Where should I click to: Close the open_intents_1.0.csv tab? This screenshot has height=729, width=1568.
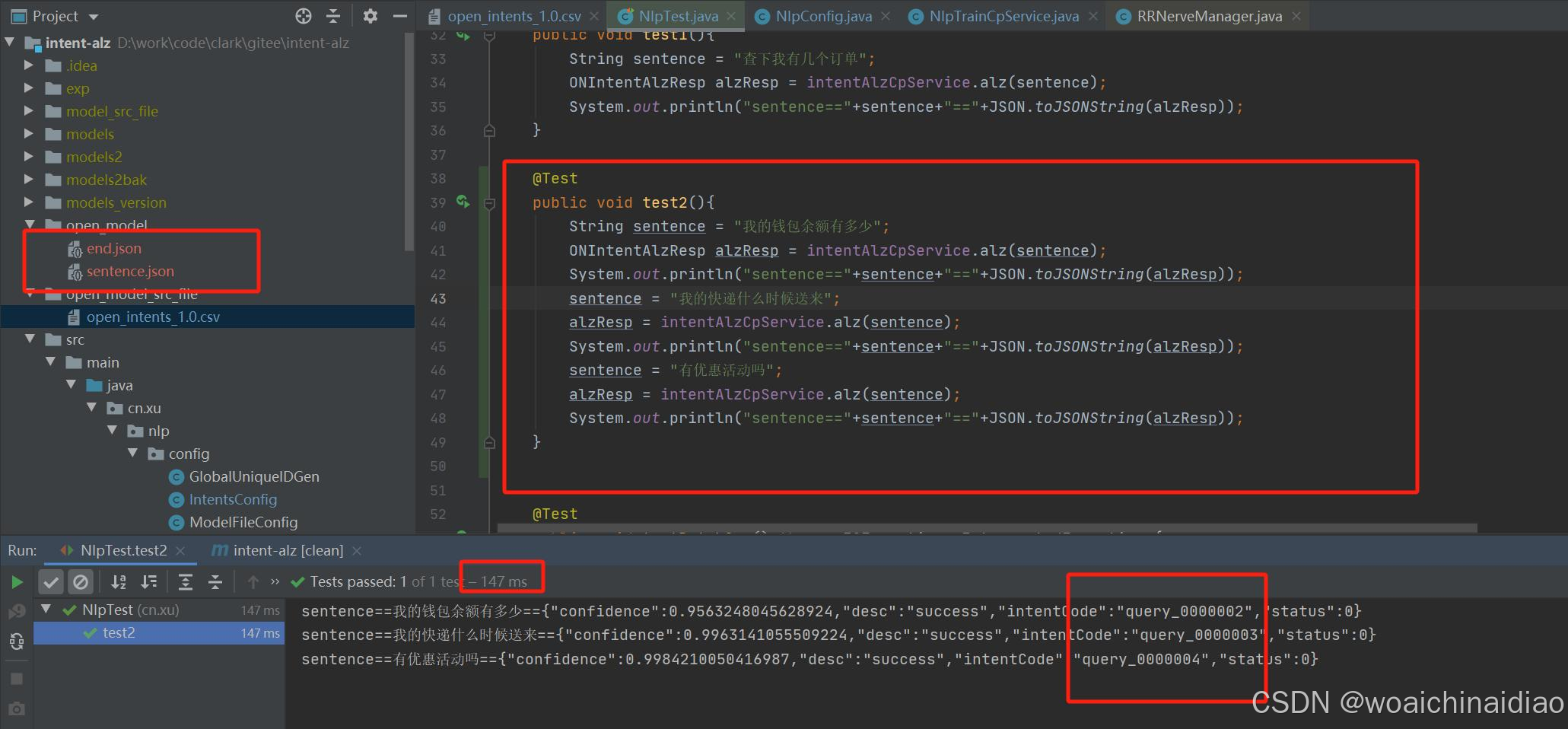(594, 16)
